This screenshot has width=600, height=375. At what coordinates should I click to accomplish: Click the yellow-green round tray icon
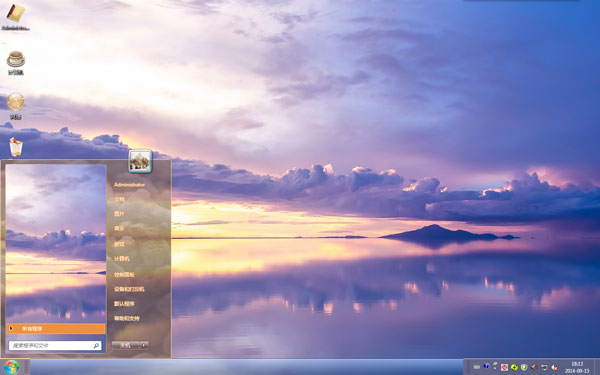click(x=514, y=367)
